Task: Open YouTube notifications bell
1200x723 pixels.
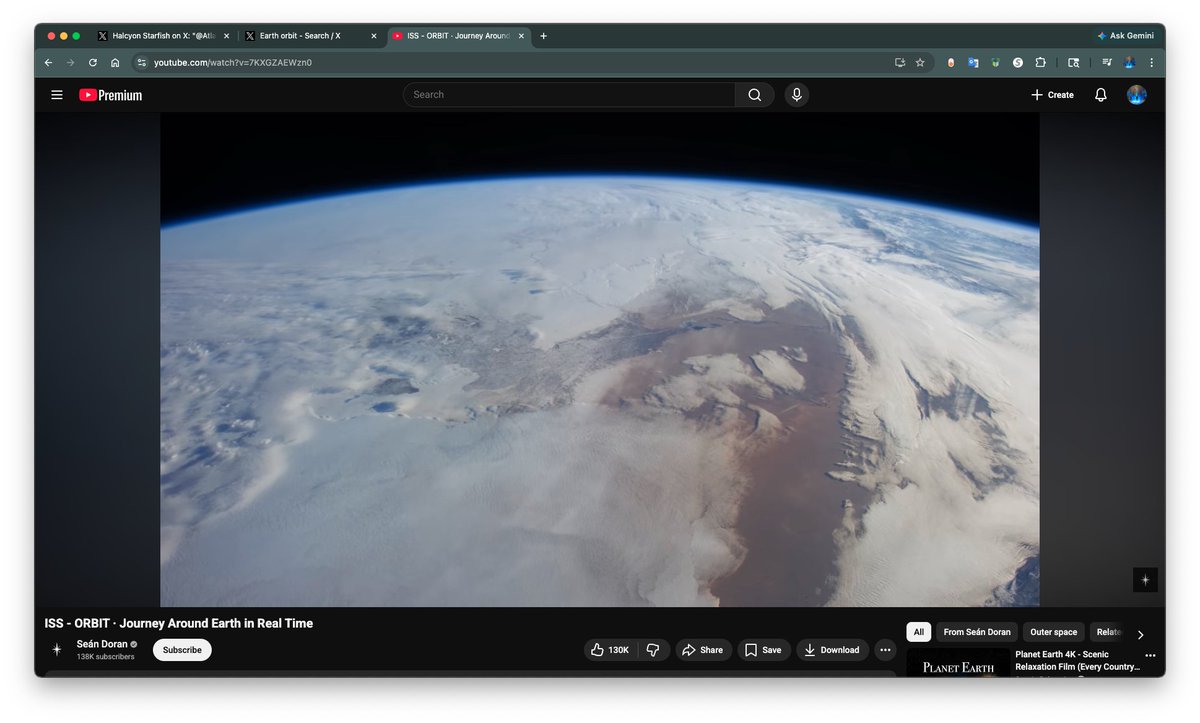Action: point(1101,95)
